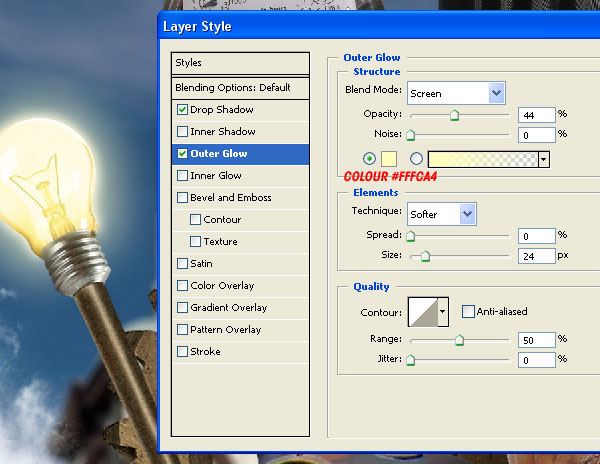Open the gradient picker dropdown arrow
Viewport: 600px width, 464px height.
(544, 159)
